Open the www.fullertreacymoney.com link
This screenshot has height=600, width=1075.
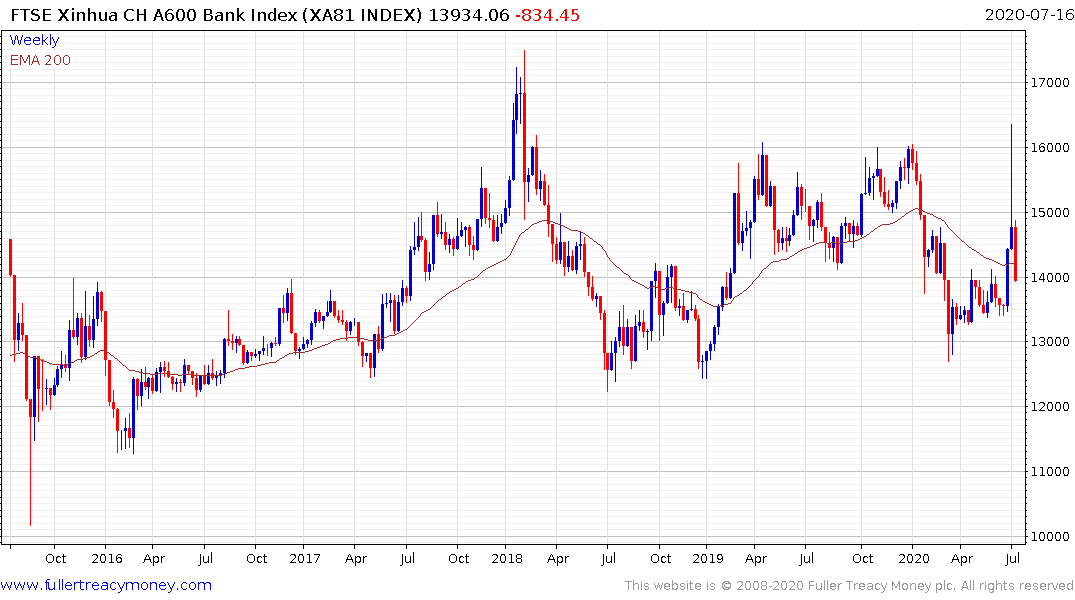tap(106, 585)
